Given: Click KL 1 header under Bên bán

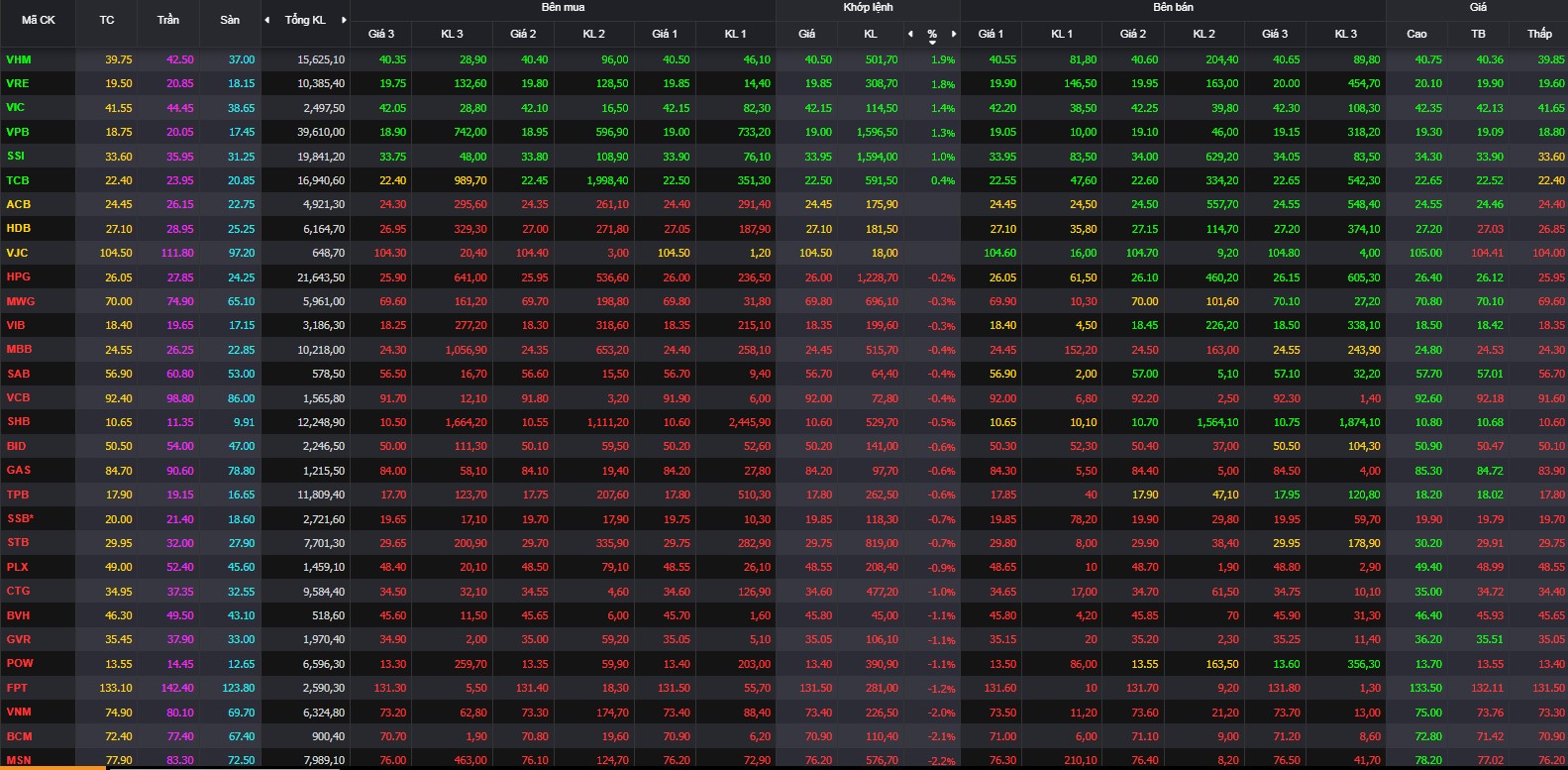Looking at the screenshot, I should 1062,34.
